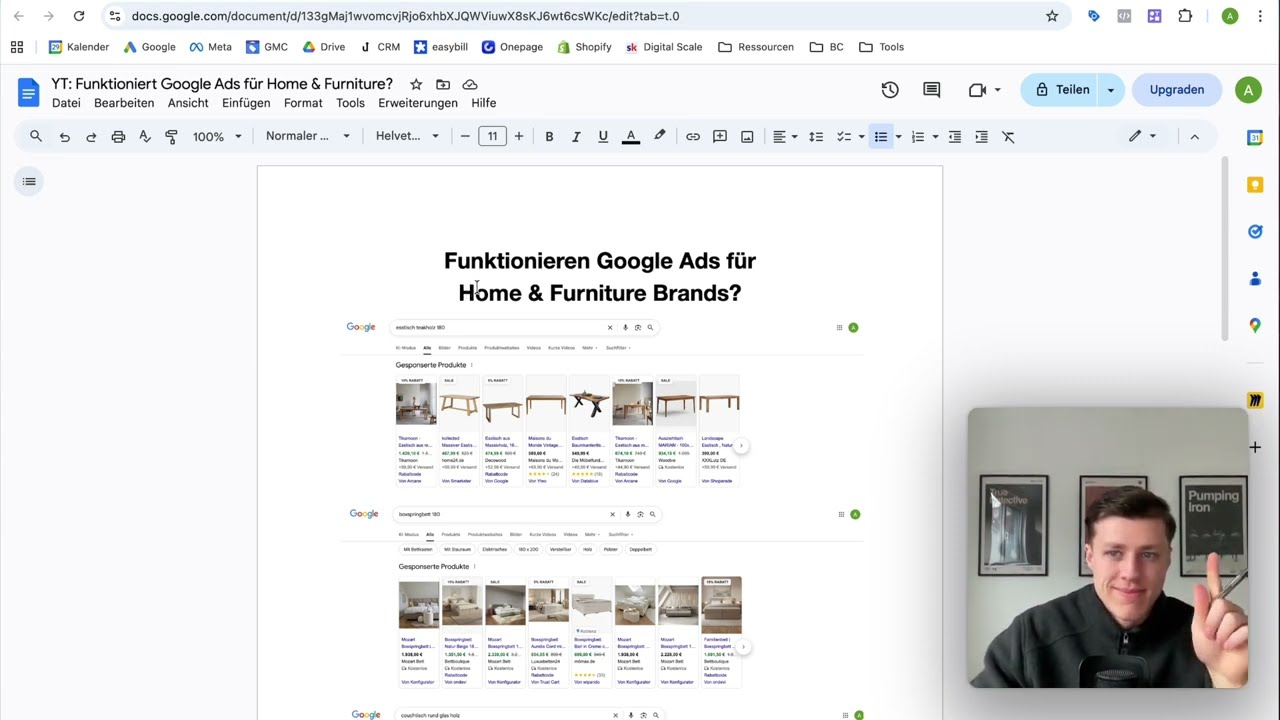Open the Datei menu
Image resolution: width=1280 pixels, height=720 pixels.
pyautogui.click(x=66, y=103)
